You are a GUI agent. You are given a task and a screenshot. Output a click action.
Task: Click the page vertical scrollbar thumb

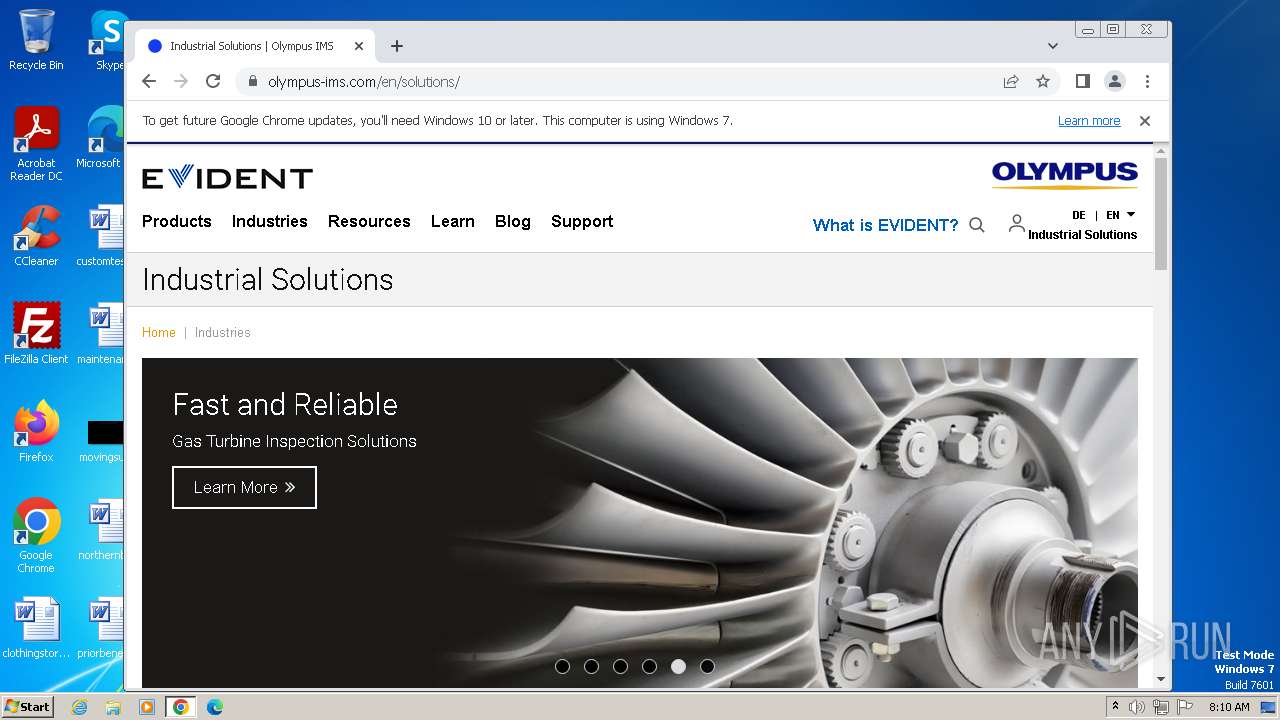1160,213
